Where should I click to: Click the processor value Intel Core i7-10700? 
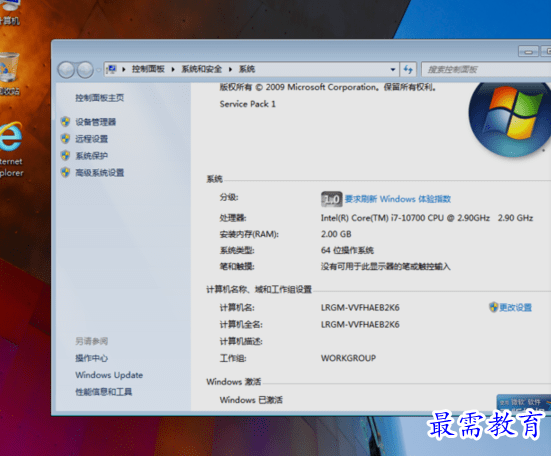click(x=427, y=218)
